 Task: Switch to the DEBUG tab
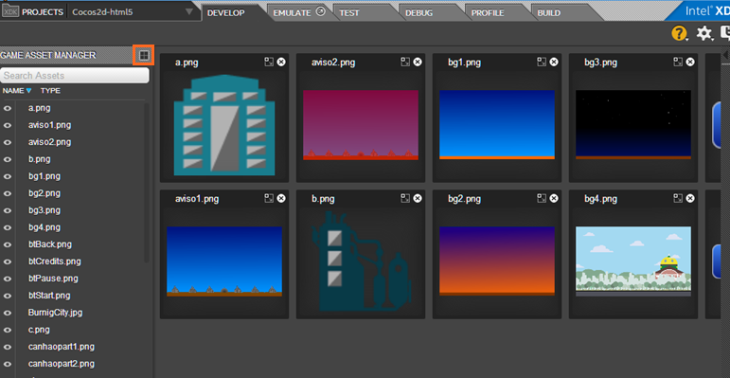click(419, 13)
